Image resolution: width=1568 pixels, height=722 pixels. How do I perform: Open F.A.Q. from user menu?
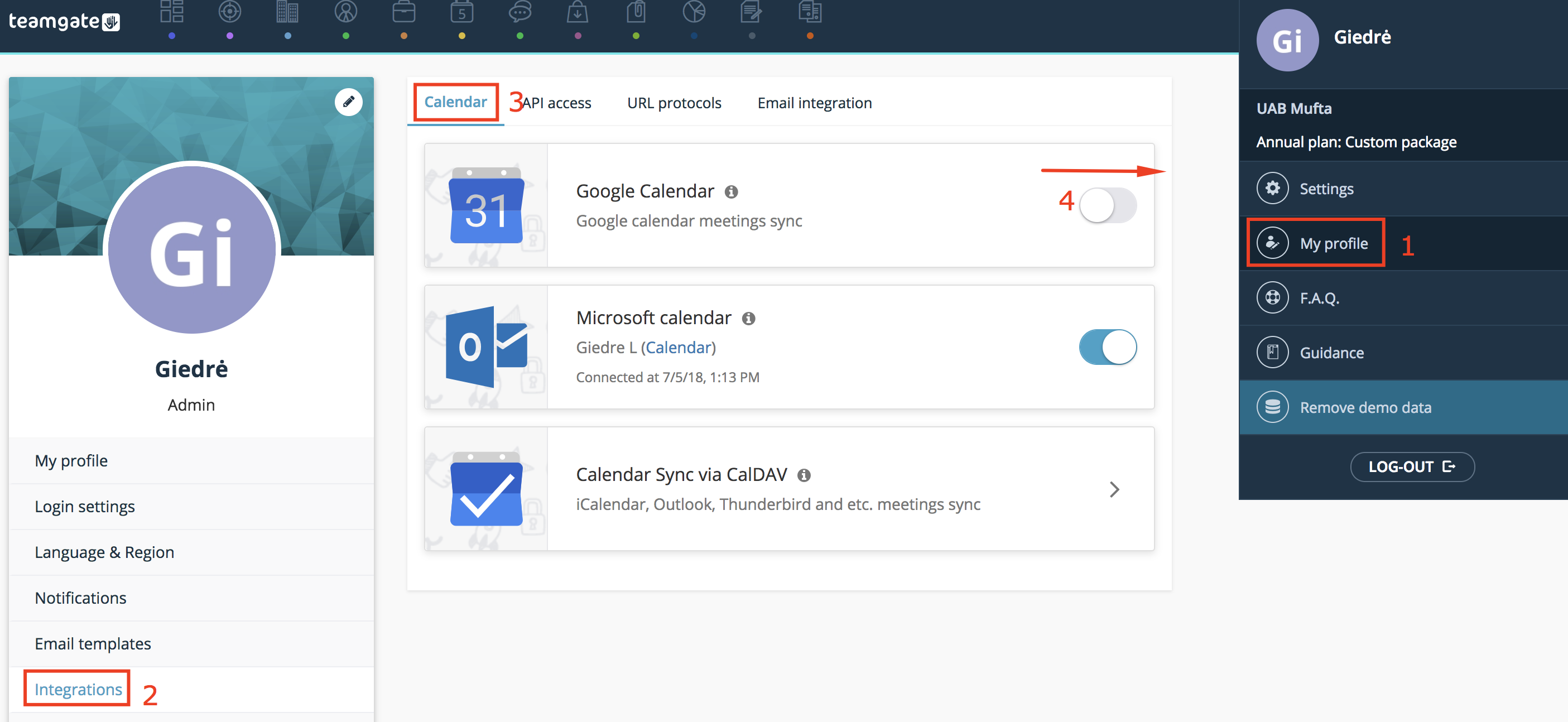coord(1403,299)
